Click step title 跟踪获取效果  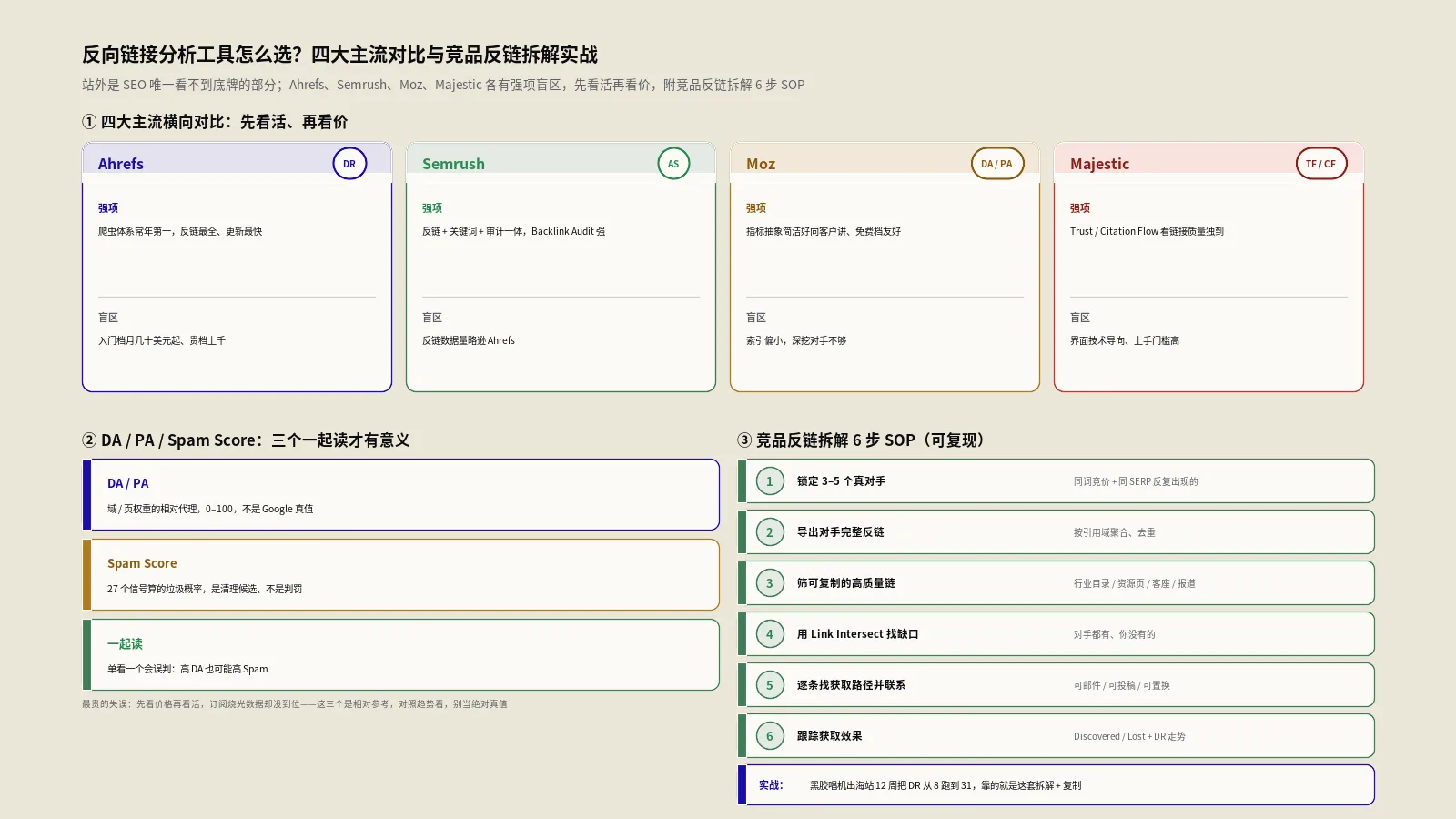pyautogui.click(x=830, y=736)
